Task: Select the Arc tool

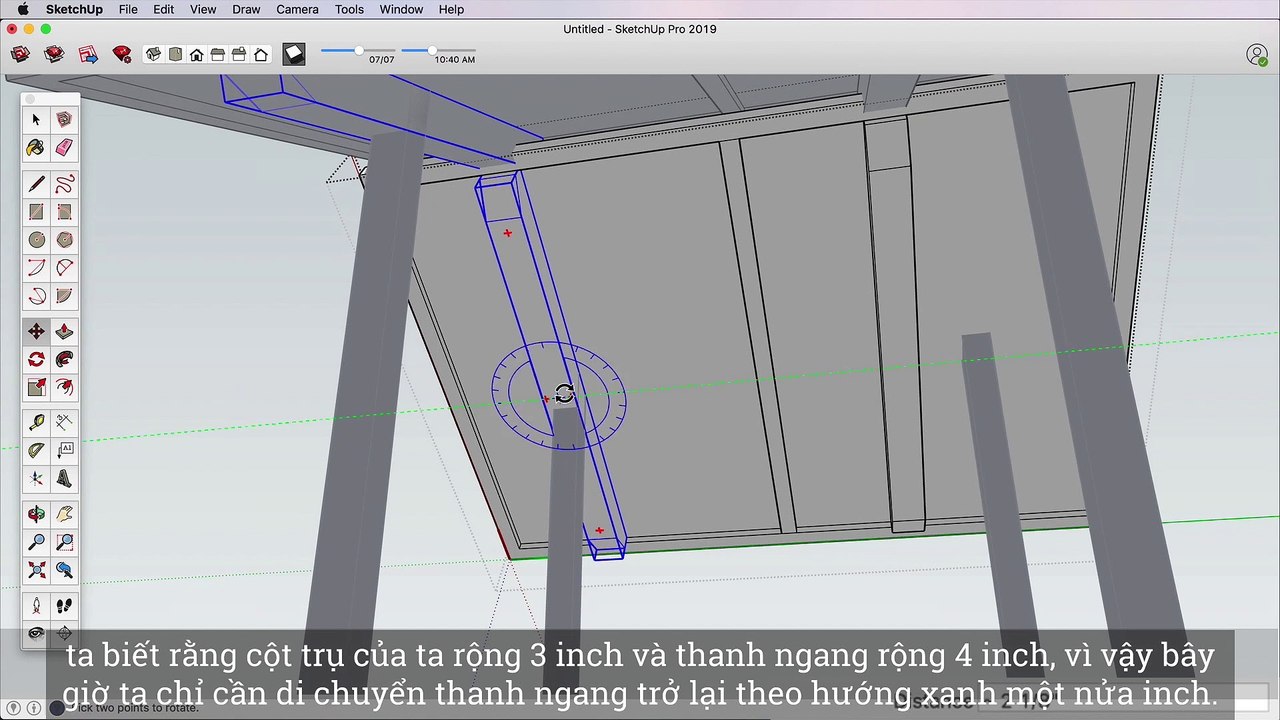Action: 36,268
